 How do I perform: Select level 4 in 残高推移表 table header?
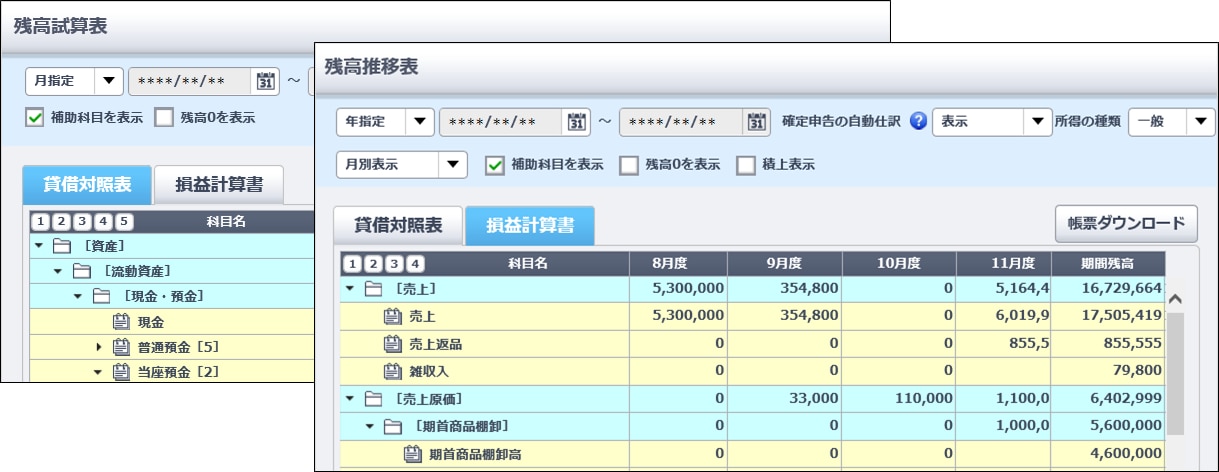coord(416,264)
